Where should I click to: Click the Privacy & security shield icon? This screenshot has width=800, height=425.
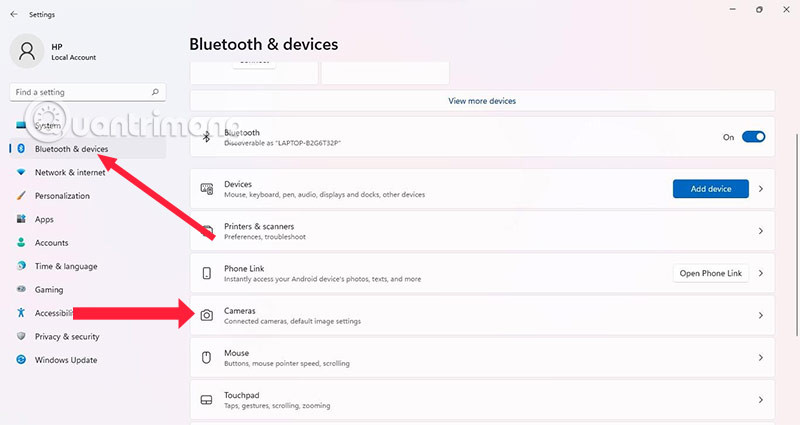click(21, 336)
